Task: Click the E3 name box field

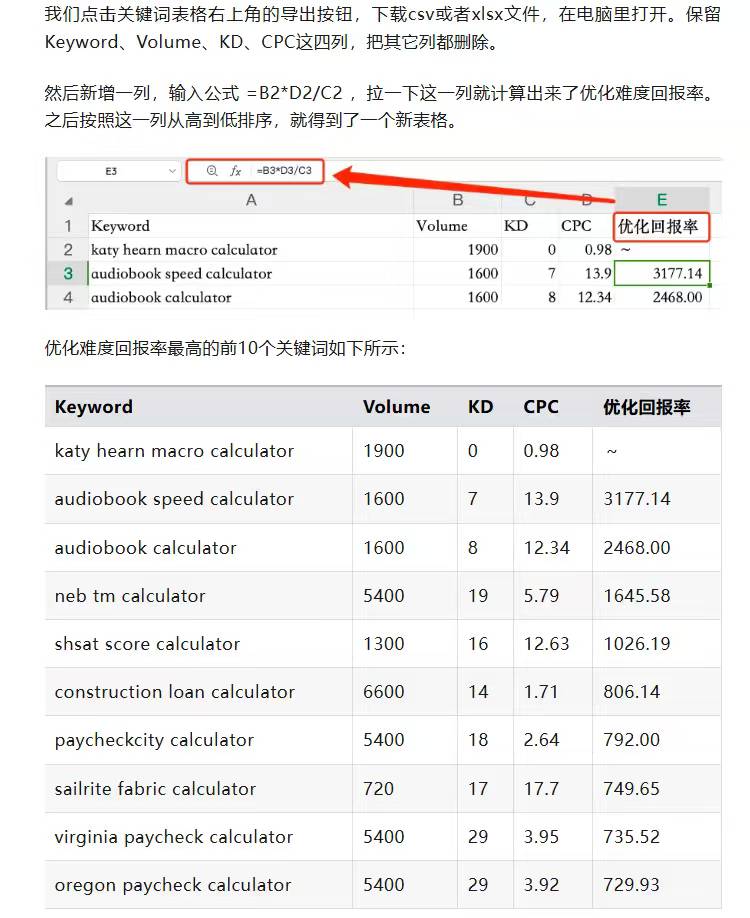Action: click(x=118, y=171)
